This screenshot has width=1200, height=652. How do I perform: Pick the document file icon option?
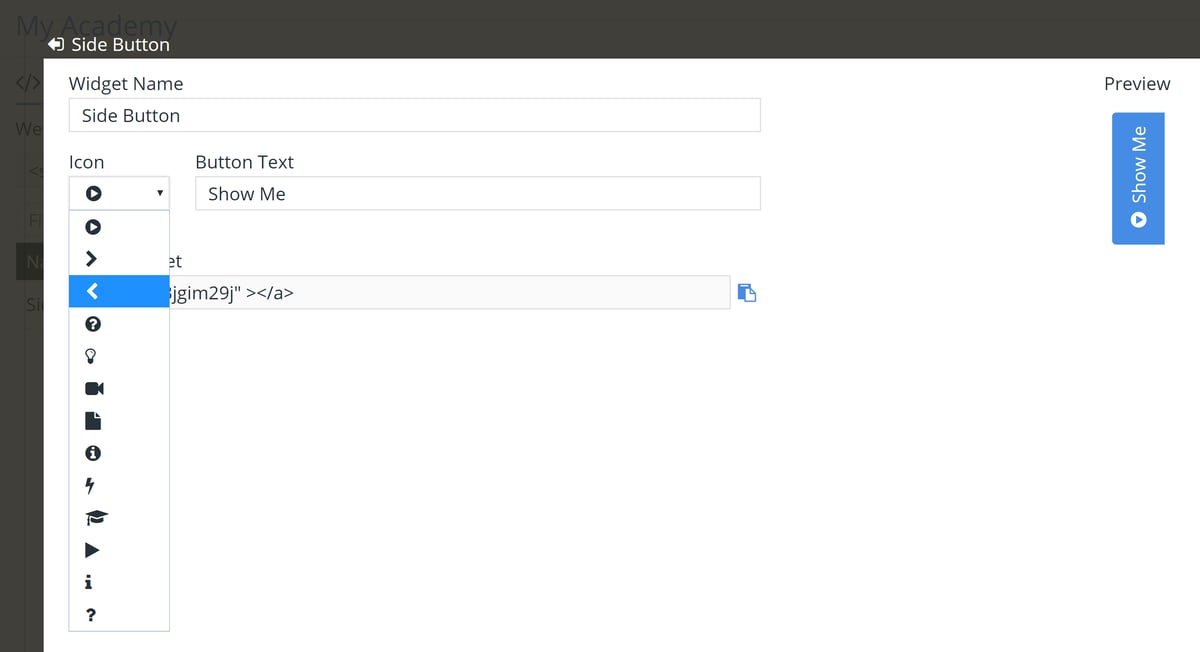(93, 420)
